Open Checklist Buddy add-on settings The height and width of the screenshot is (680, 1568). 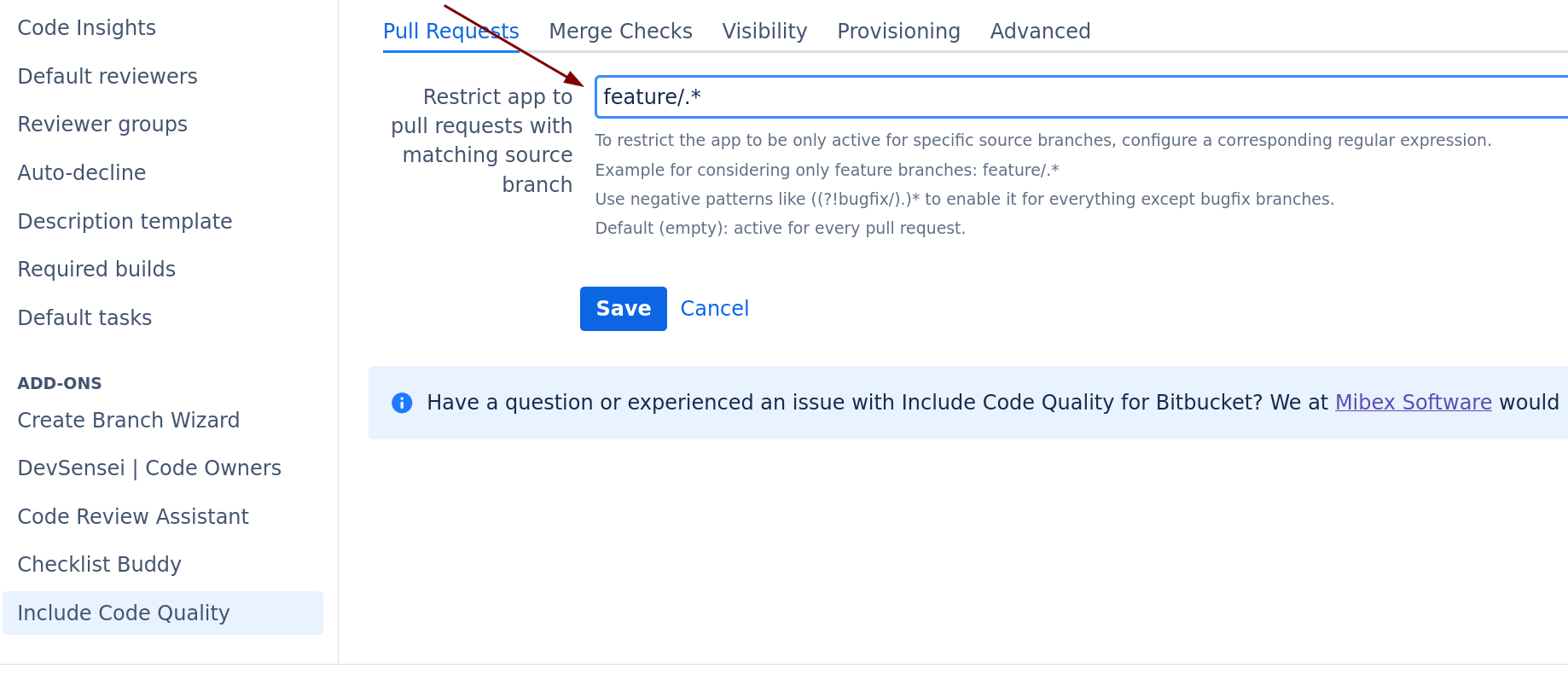pos(100,565)
